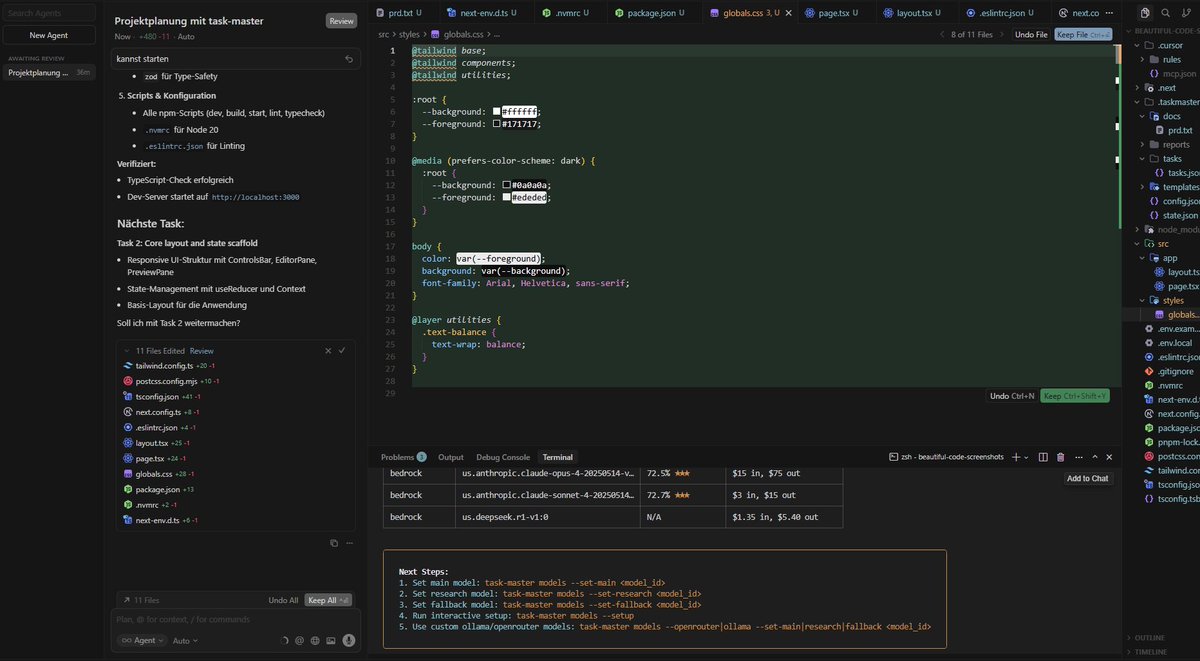The width and height of the screenshot is (1200, 661).
Task: Select the Projektplanung agent in the sidebar
Action: click(49, 72)
